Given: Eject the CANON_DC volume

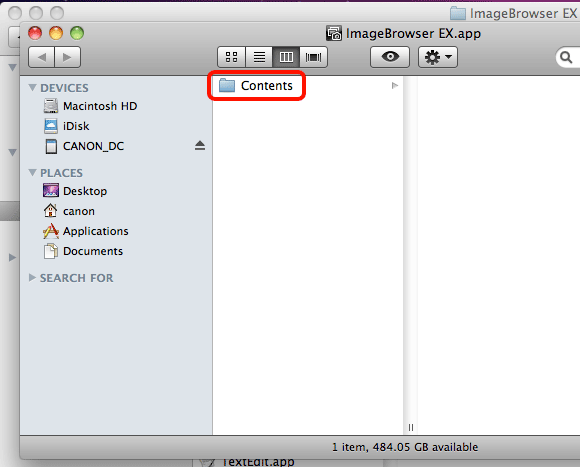Looking at the screenshot, I should 200,145.
